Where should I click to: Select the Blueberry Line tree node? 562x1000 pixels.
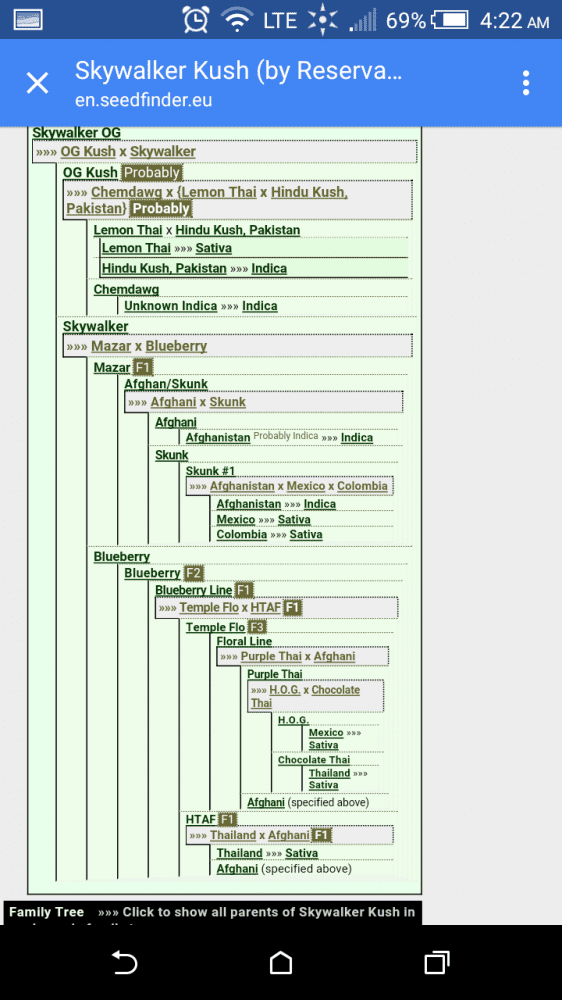tap(193, 590)
